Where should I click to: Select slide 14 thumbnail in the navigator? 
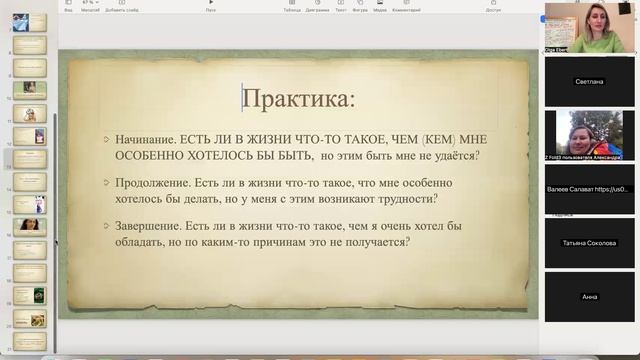point(29,182)
